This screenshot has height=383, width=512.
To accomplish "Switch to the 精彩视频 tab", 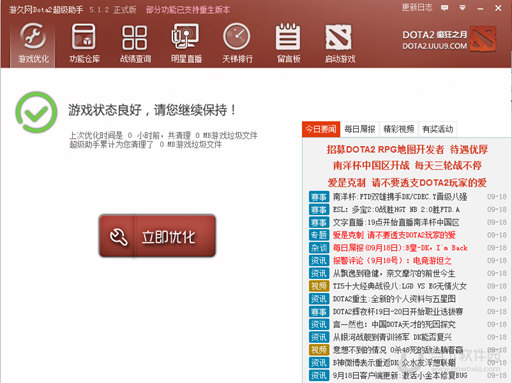I will click(399, 129).
